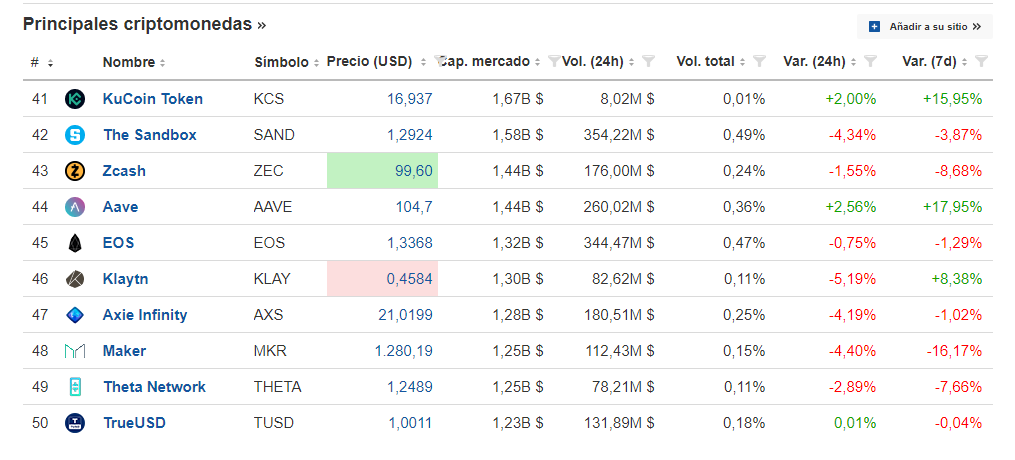This screenshot has height=460, width=1015.
Task: Click KuCoin Token price 16,937
Action: click(410, 99)
